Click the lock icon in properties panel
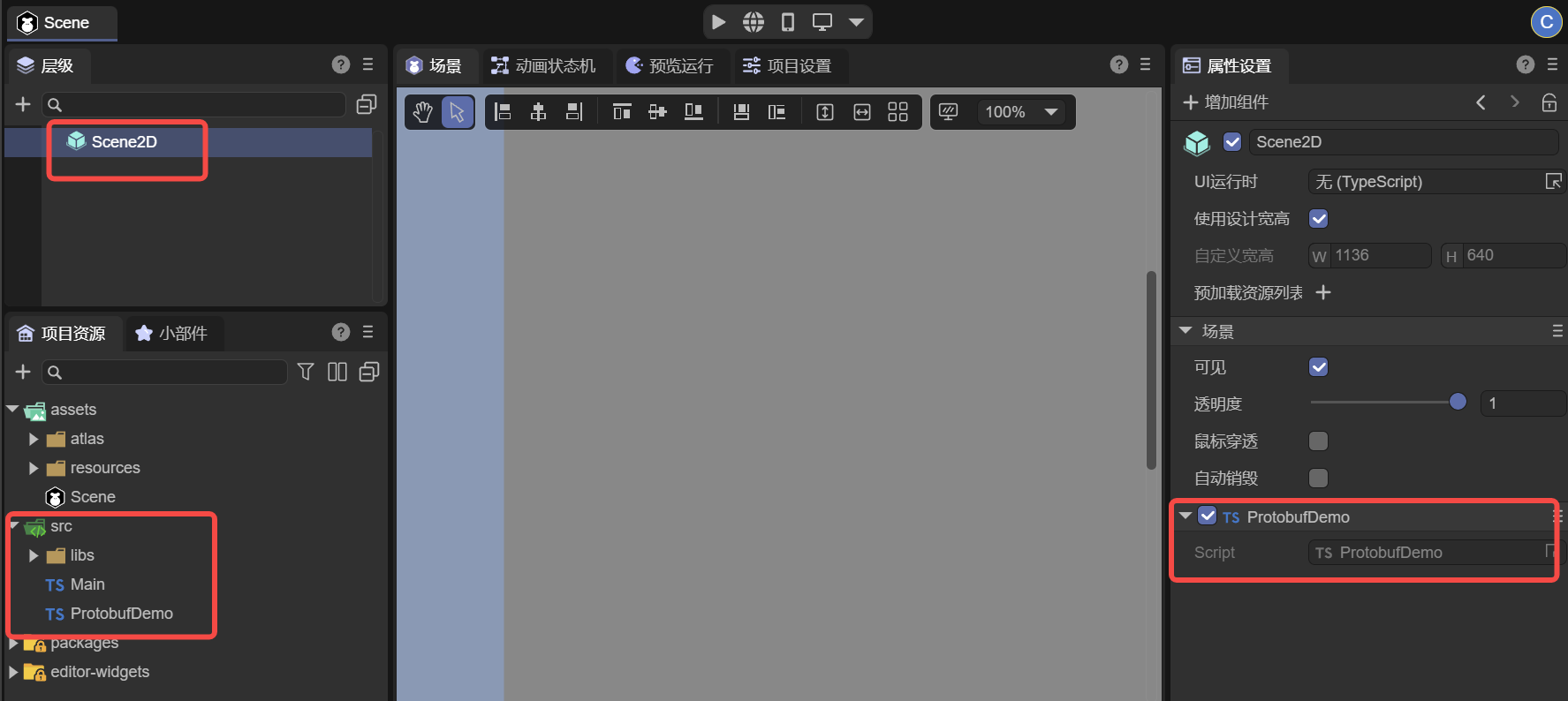The width and height of the screenshot is (1568, 701). [x=1549, y=102]
